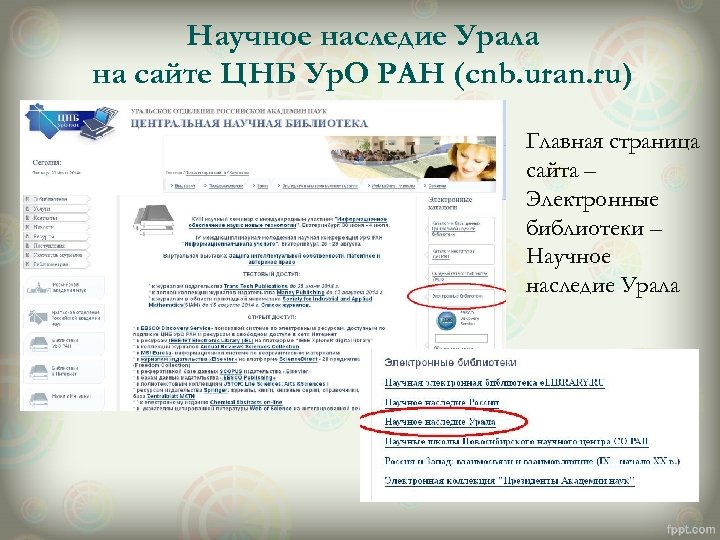The width and height of the screenshot is (720, 540).
Task: Open the 'Trans Tech Publications' link
Action: click(x=255, y=286)
